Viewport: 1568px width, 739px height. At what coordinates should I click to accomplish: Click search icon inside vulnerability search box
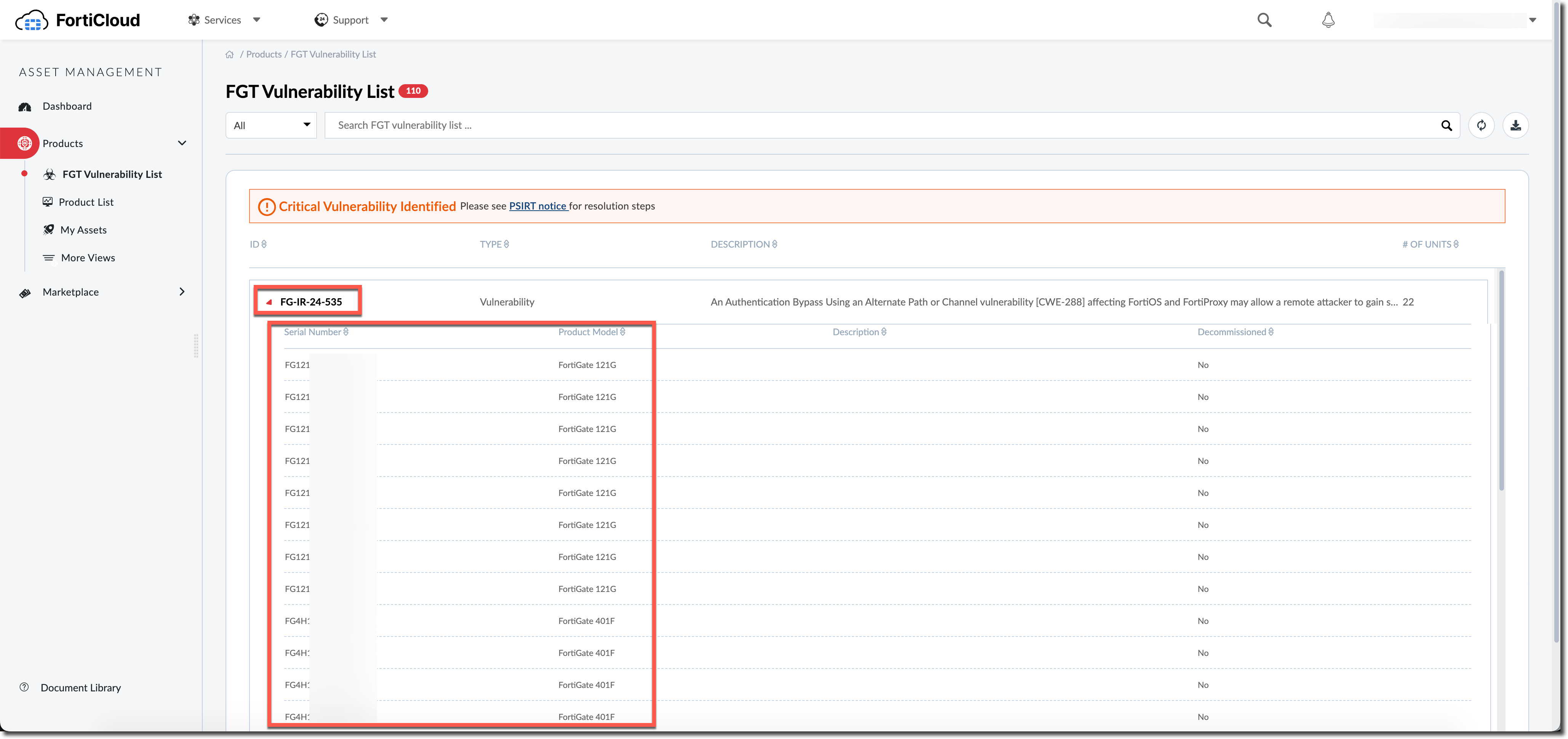coord(1446,125)
